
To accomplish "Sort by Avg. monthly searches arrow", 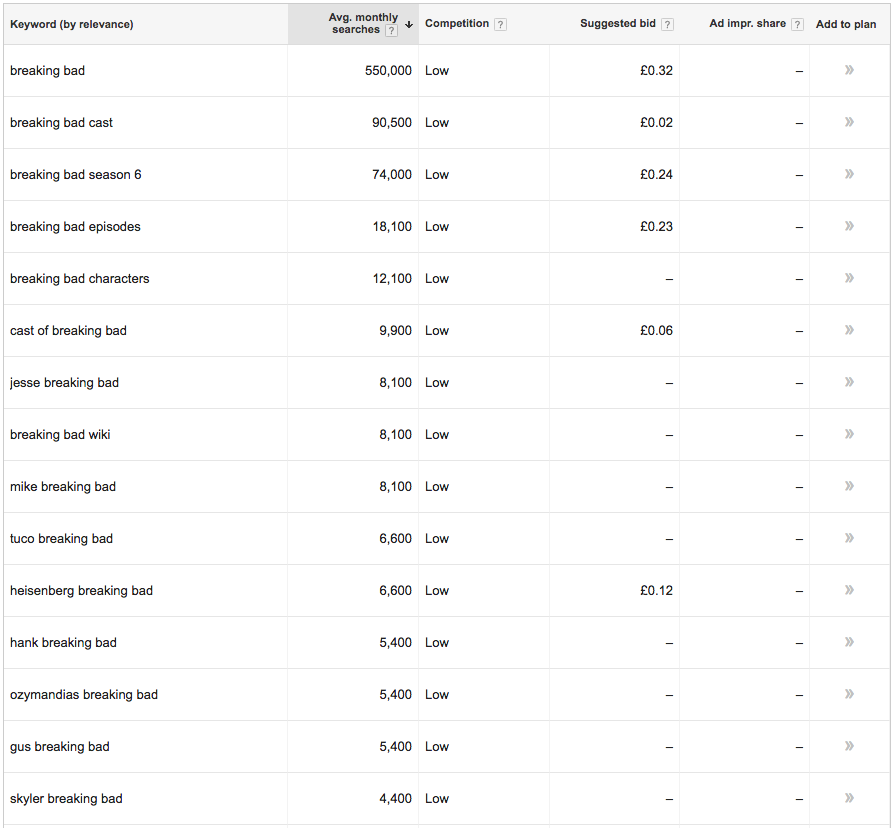I will (x=409, y=25).
